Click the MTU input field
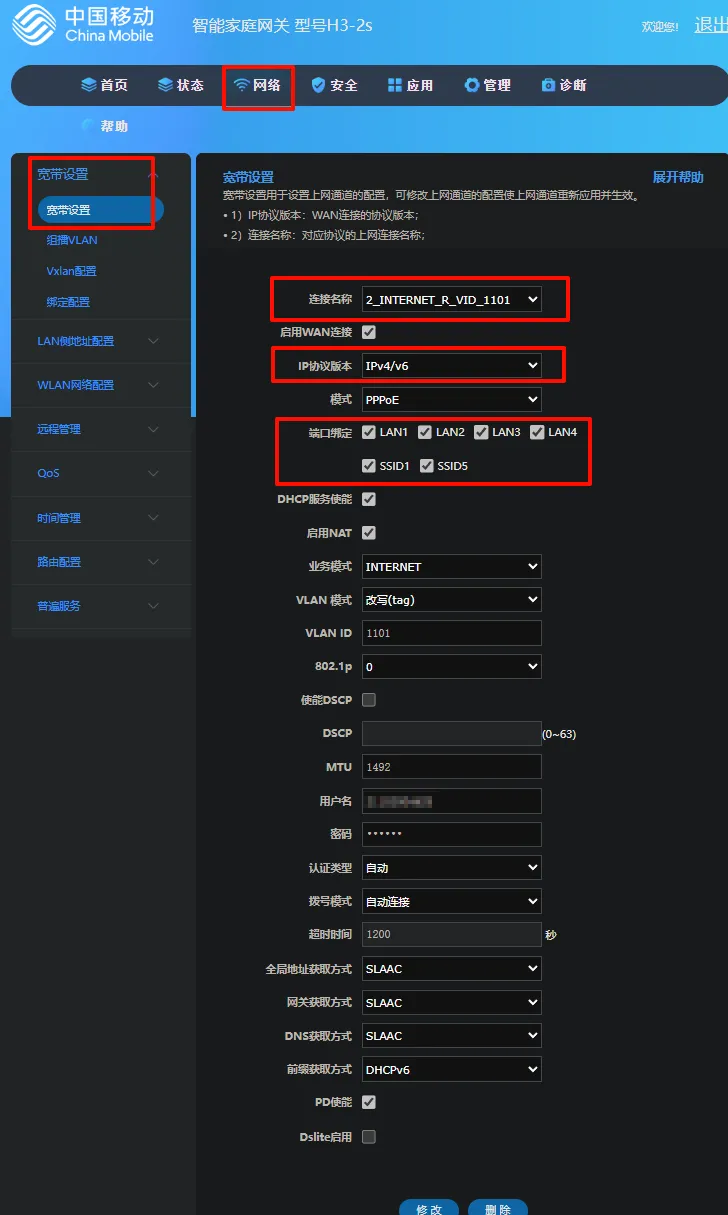The image size is (728, 1215). tap(451, 767)
